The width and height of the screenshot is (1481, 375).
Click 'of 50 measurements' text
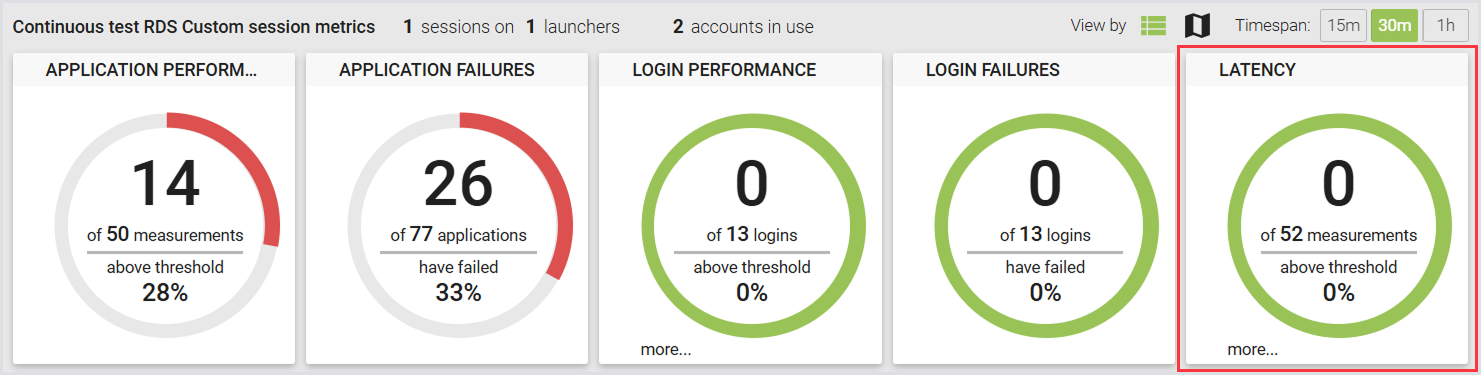click(x=165, y=236)
